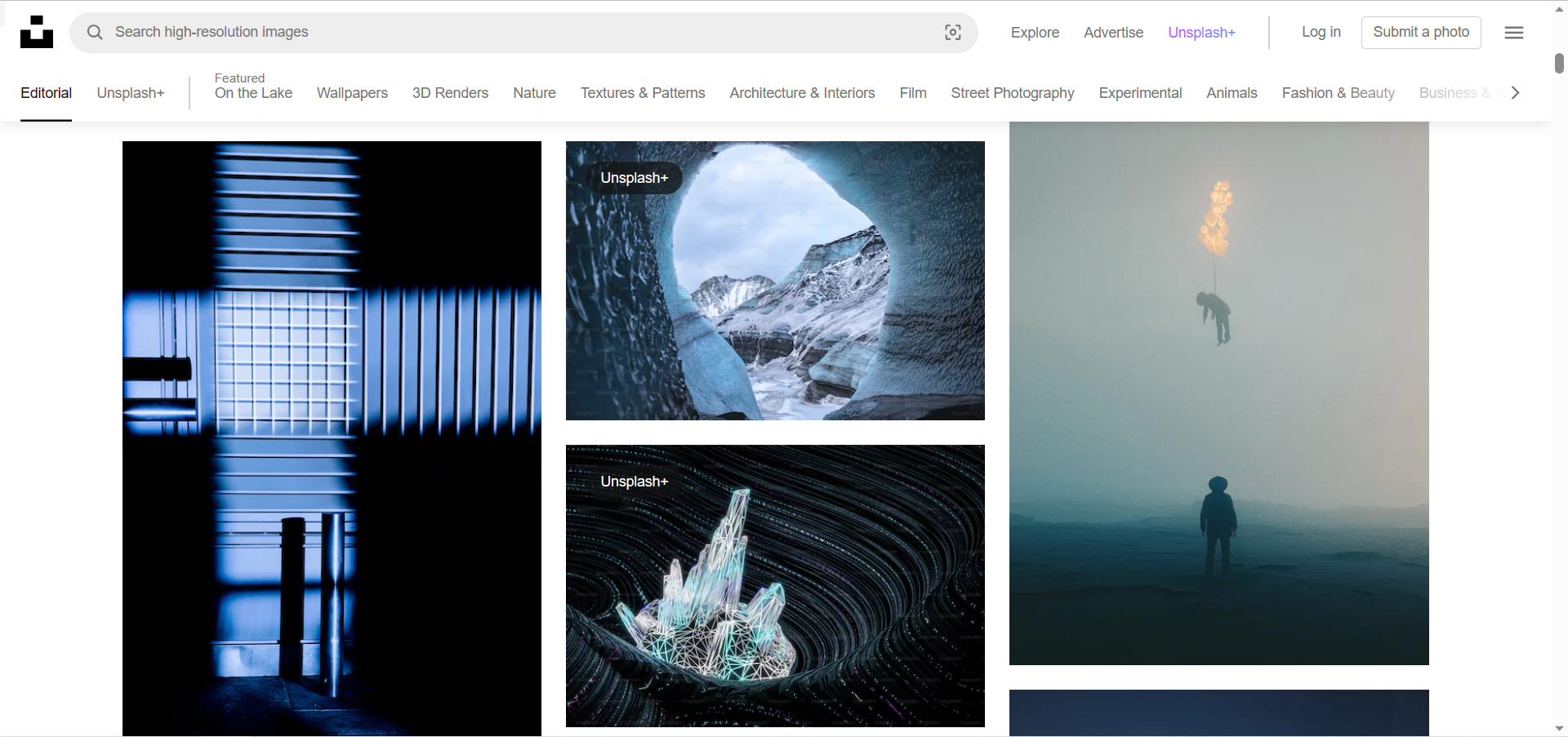The height and width of the screenshot is (737, 1568).
Task: Open the featured On the Lake topic
Action: (x=253, y=87)
